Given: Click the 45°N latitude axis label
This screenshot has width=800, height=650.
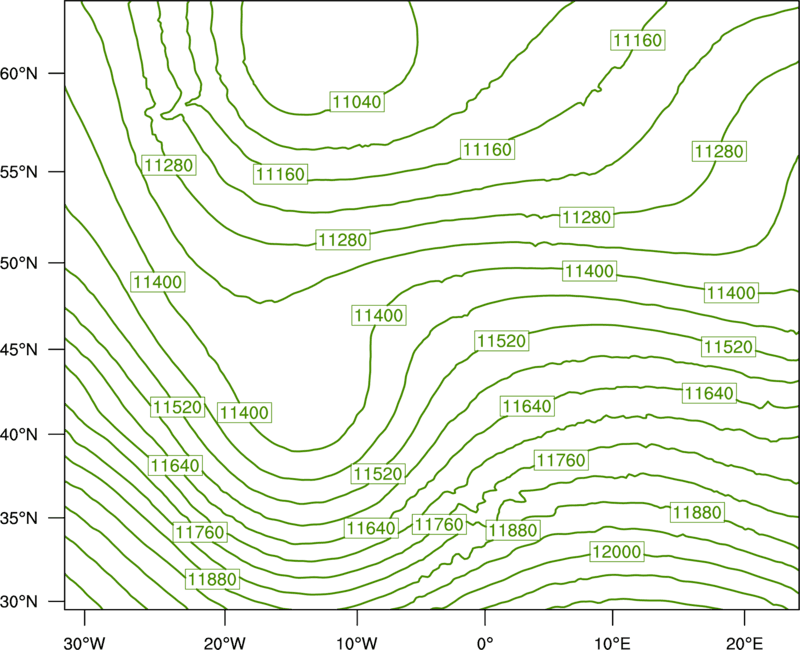Looking at the screenshot, I should pyautogui.click(x=19, y=350).
